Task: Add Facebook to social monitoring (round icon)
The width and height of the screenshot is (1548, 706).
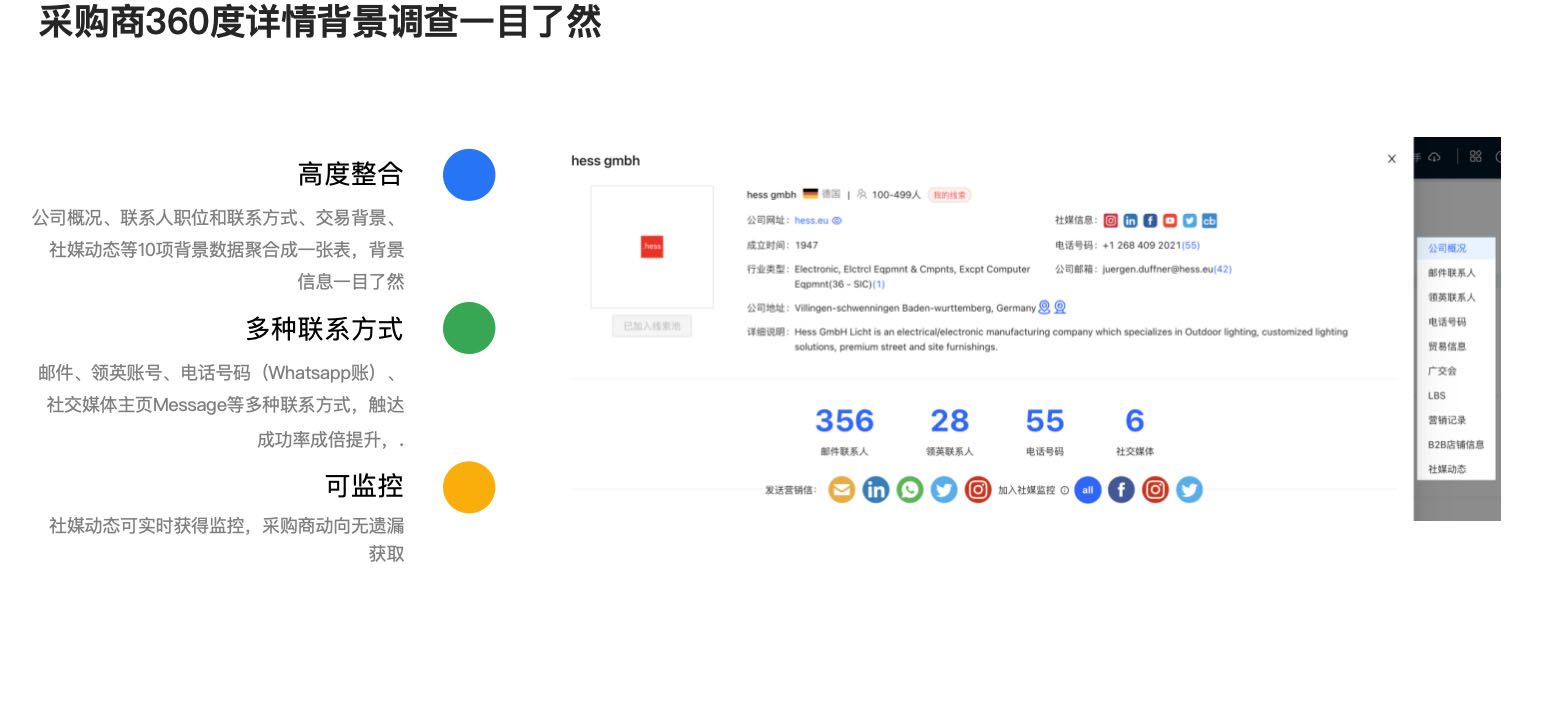Action: (1121, 490)
